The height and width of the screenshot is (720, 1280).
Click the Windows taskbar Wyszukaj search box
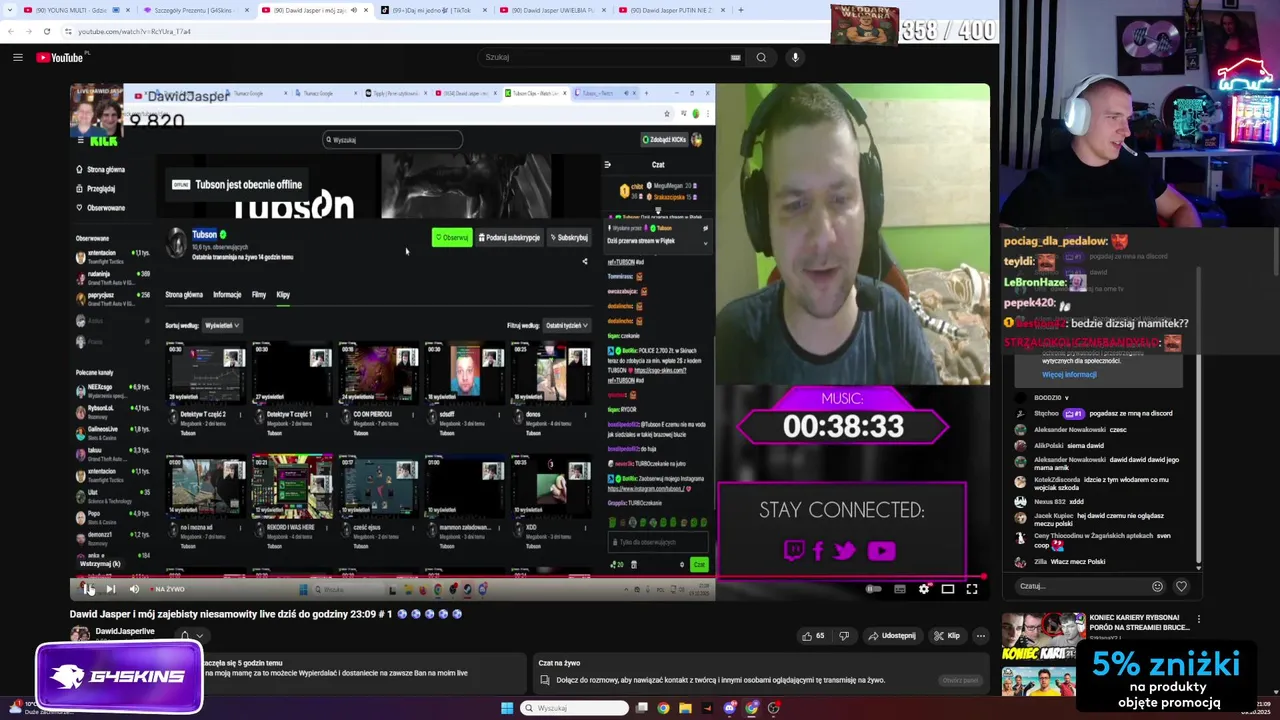pos(574,708)
